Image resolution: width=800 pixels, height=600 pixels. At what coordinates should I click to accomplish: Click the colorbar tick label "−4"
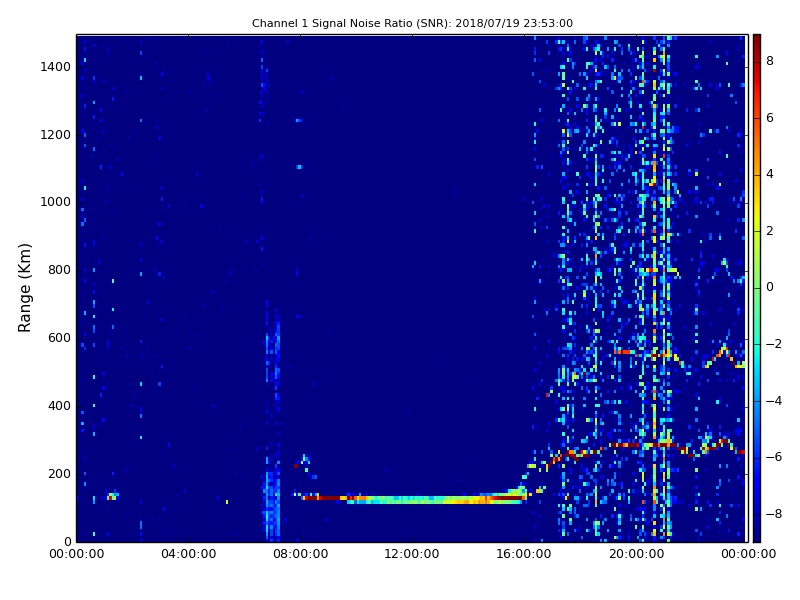point(774,401)
